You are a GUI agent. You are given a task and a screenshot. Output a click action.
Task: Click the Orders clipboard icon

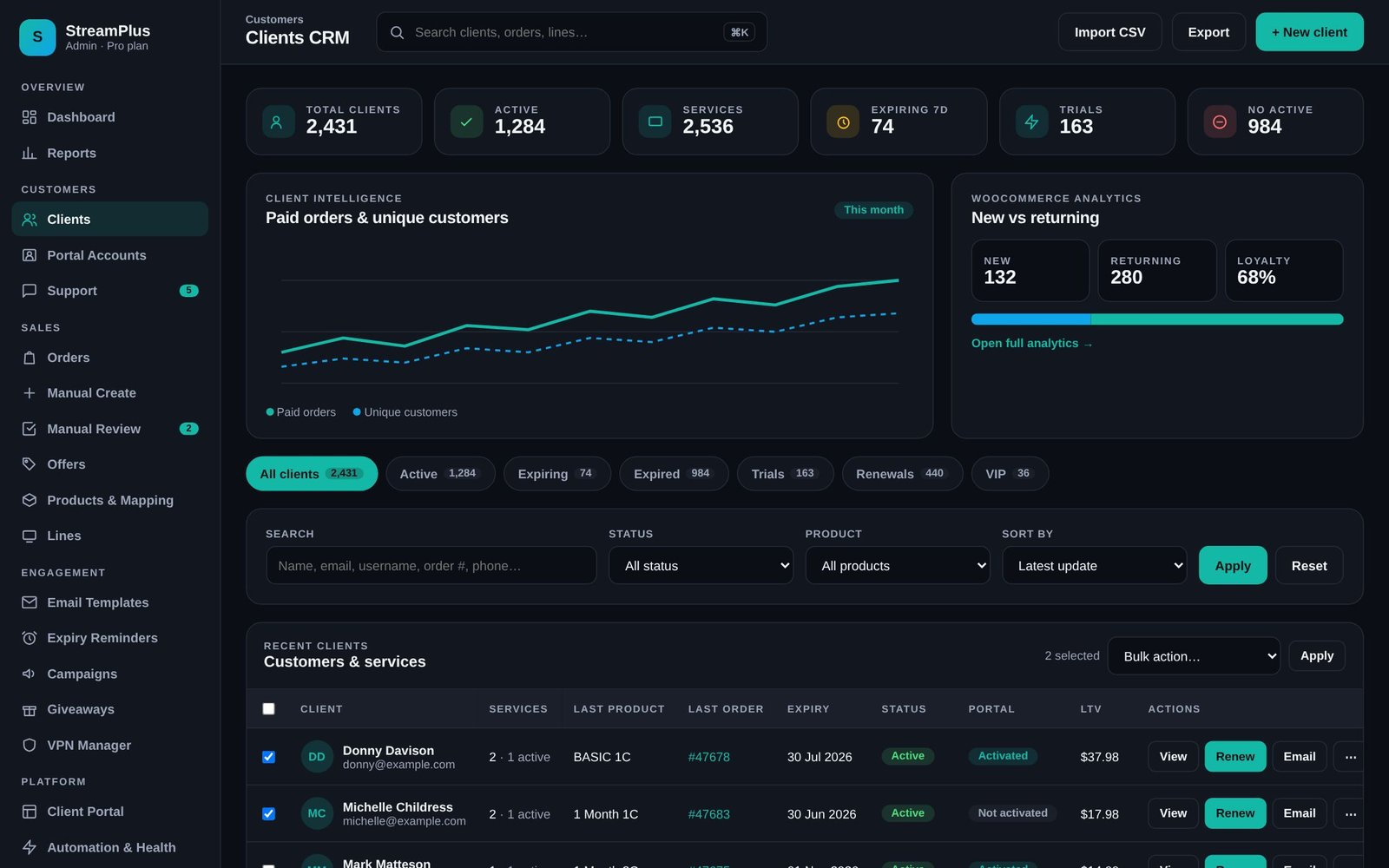[30, 358]
